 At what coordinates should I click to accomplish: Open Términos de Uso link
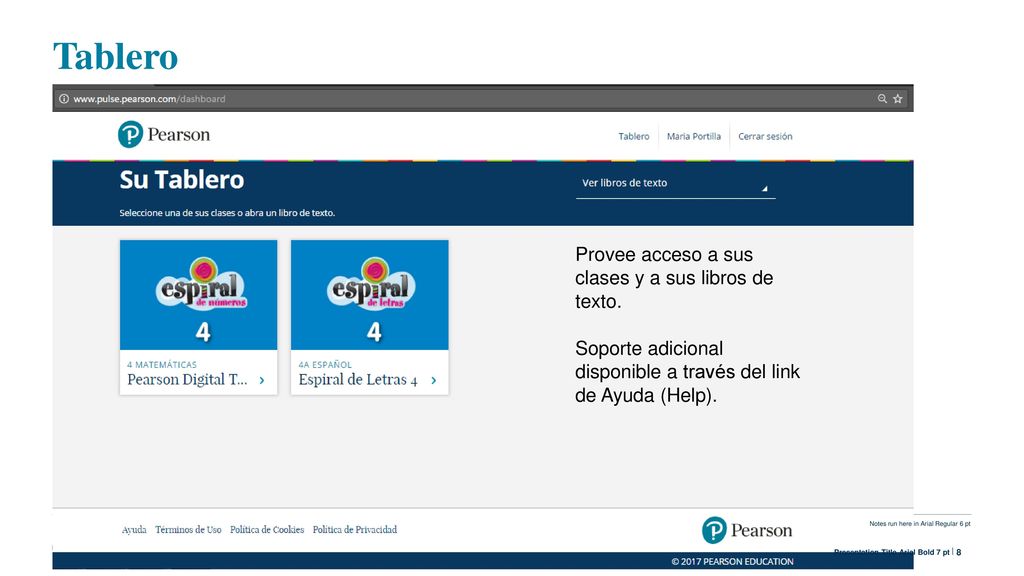click(x=188, y=530)
